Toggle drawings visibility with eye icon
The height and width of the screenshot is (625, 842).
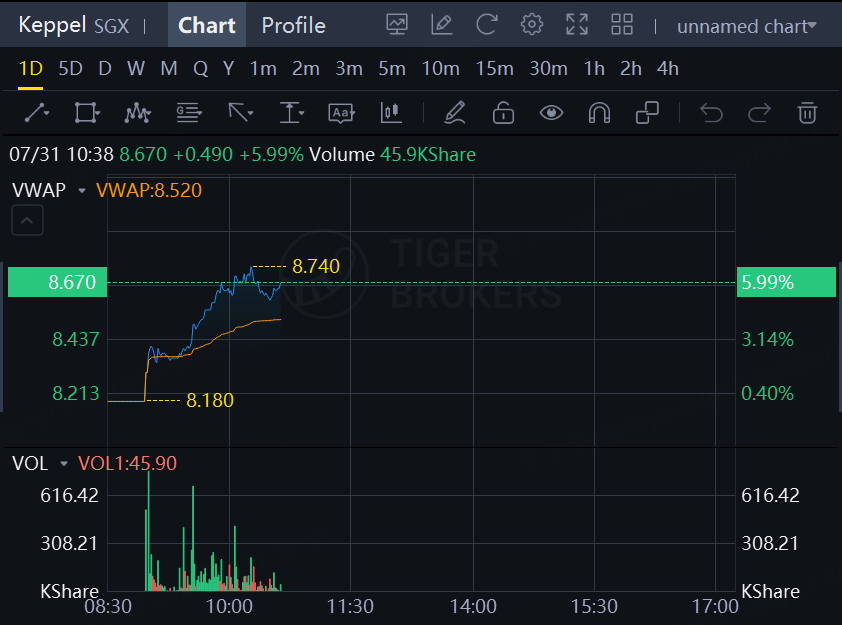[x=551, y=113]
